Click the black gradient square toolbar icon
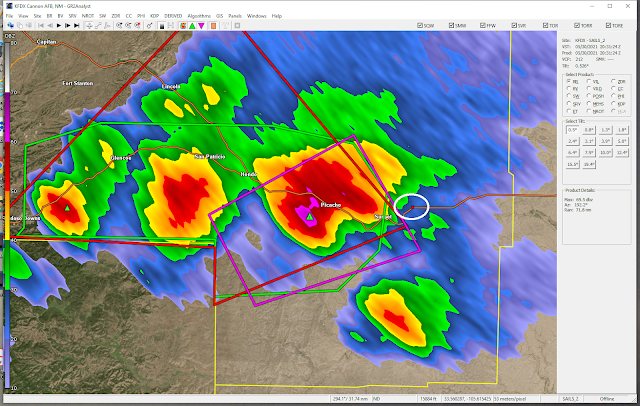This screenshot has width=640, height=406. coord(162,25)
